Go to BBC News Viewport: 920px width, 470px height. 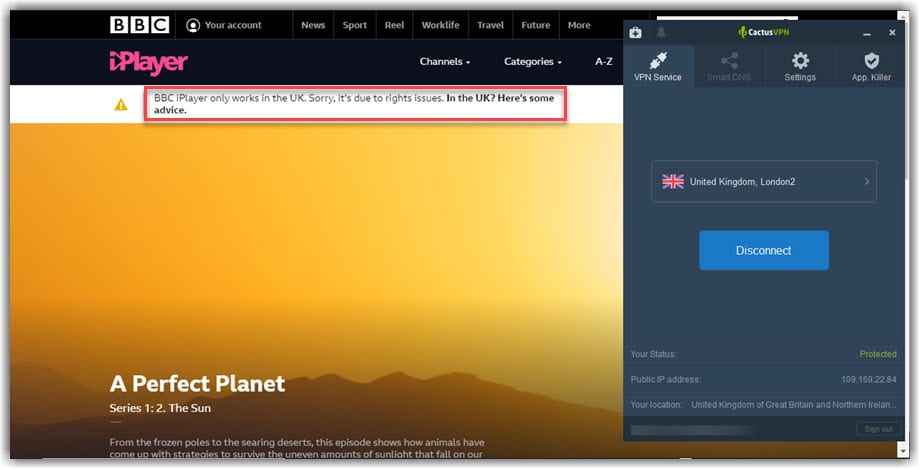313,25
